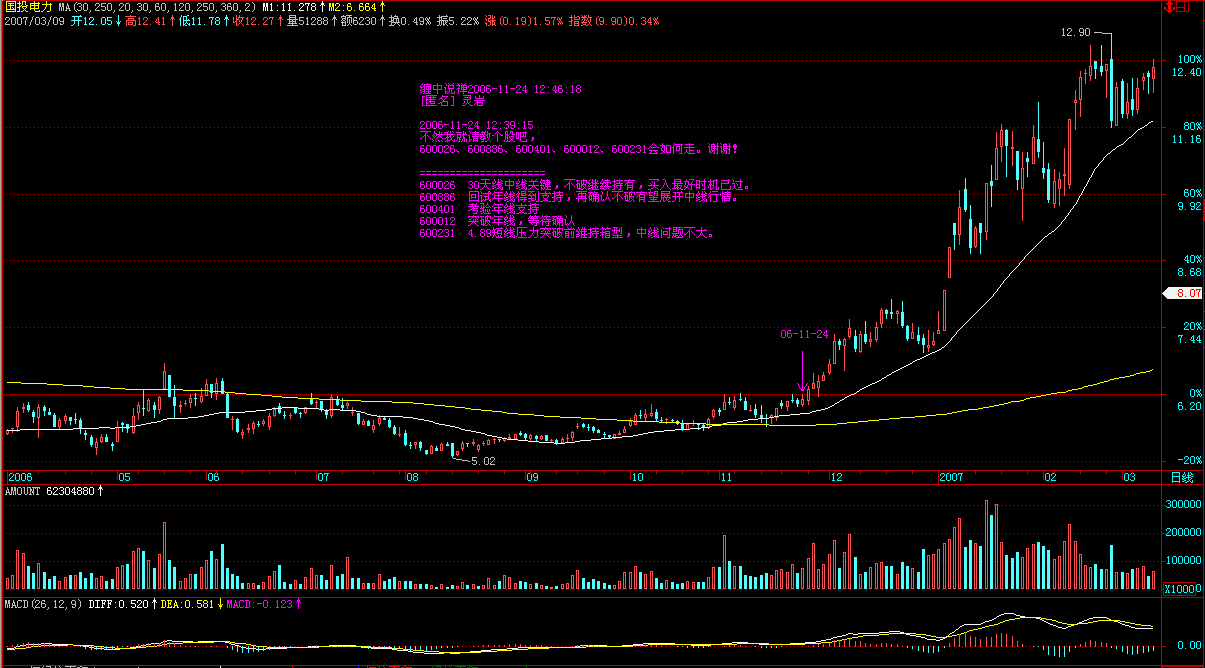This screenshot has width=1205, height=668.
Task: Click the red anchor icon at top right
Action: (1171, 7)
